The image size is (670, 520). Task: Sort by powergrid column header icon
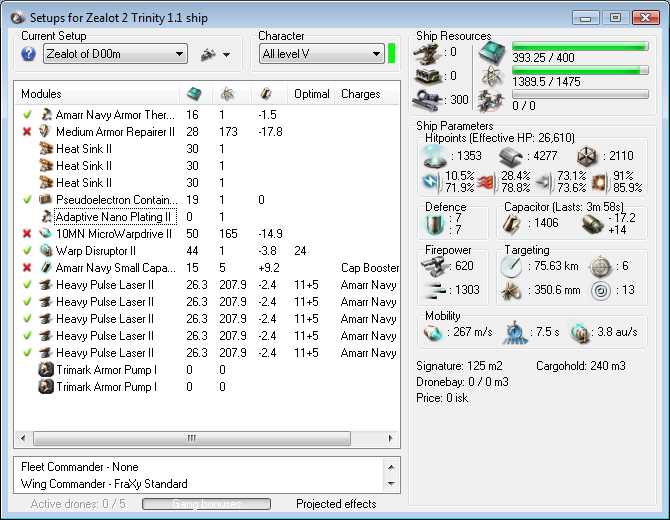coord(227,94)
